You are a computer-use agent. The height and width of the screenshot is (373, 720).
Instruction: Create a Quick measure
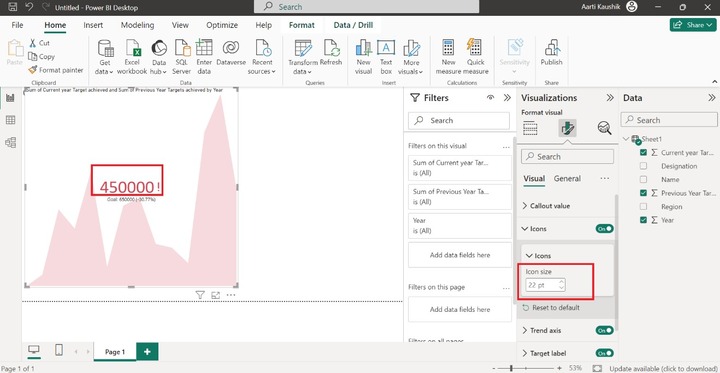pos(475,57)
